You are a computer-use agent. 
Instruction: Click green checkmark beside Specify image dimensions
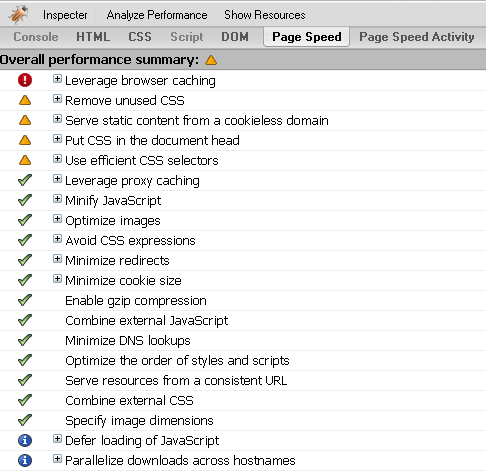coord(25,420)
